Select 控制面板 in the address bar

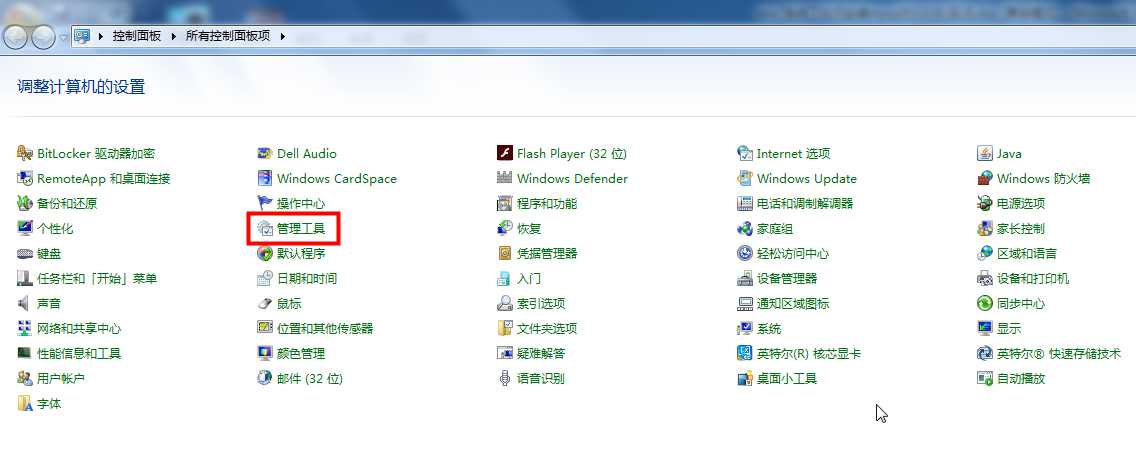(x=137, y=35)
